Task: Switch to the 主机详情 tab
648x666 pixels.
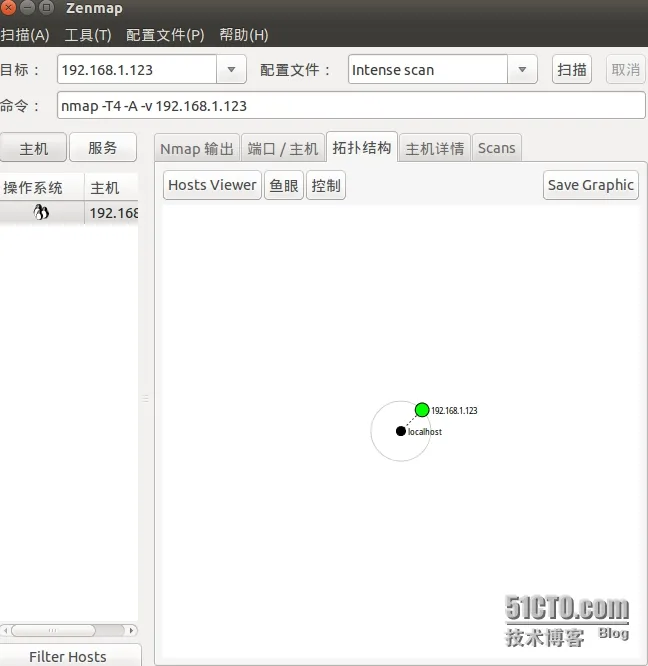Action: pos(435,149)
